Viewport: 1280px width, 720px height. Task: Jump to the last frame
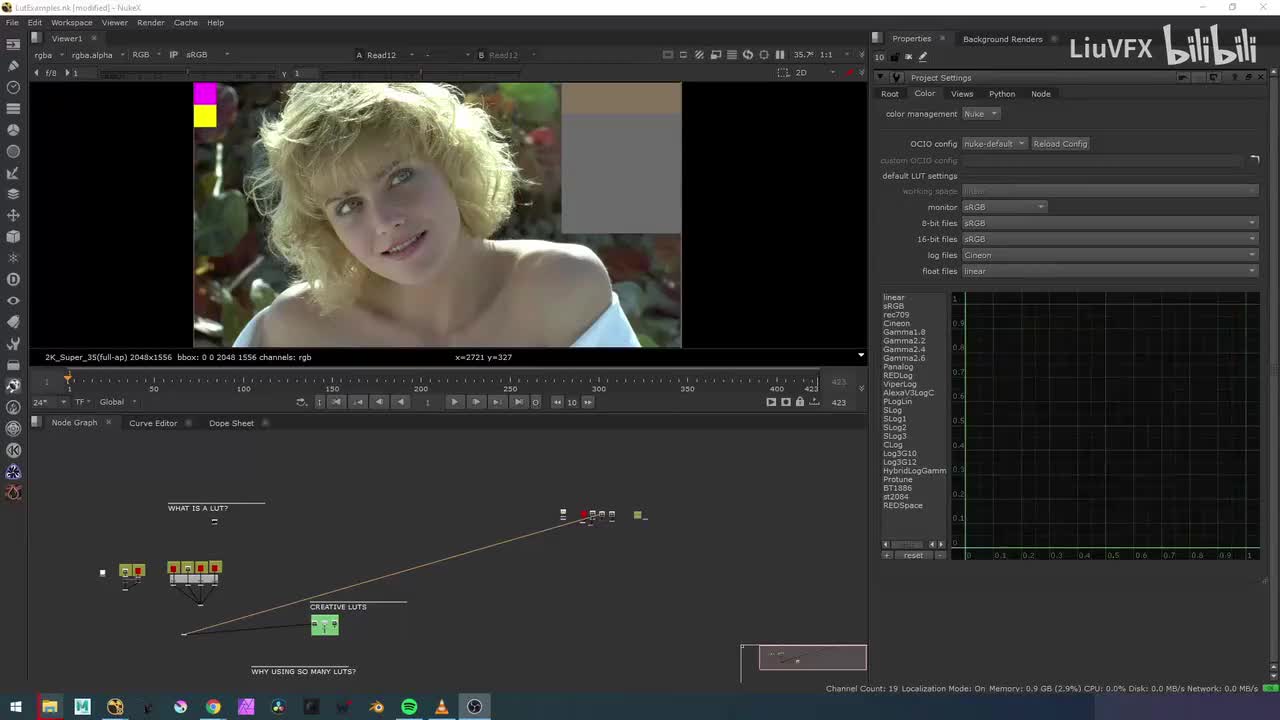[517, 402]
